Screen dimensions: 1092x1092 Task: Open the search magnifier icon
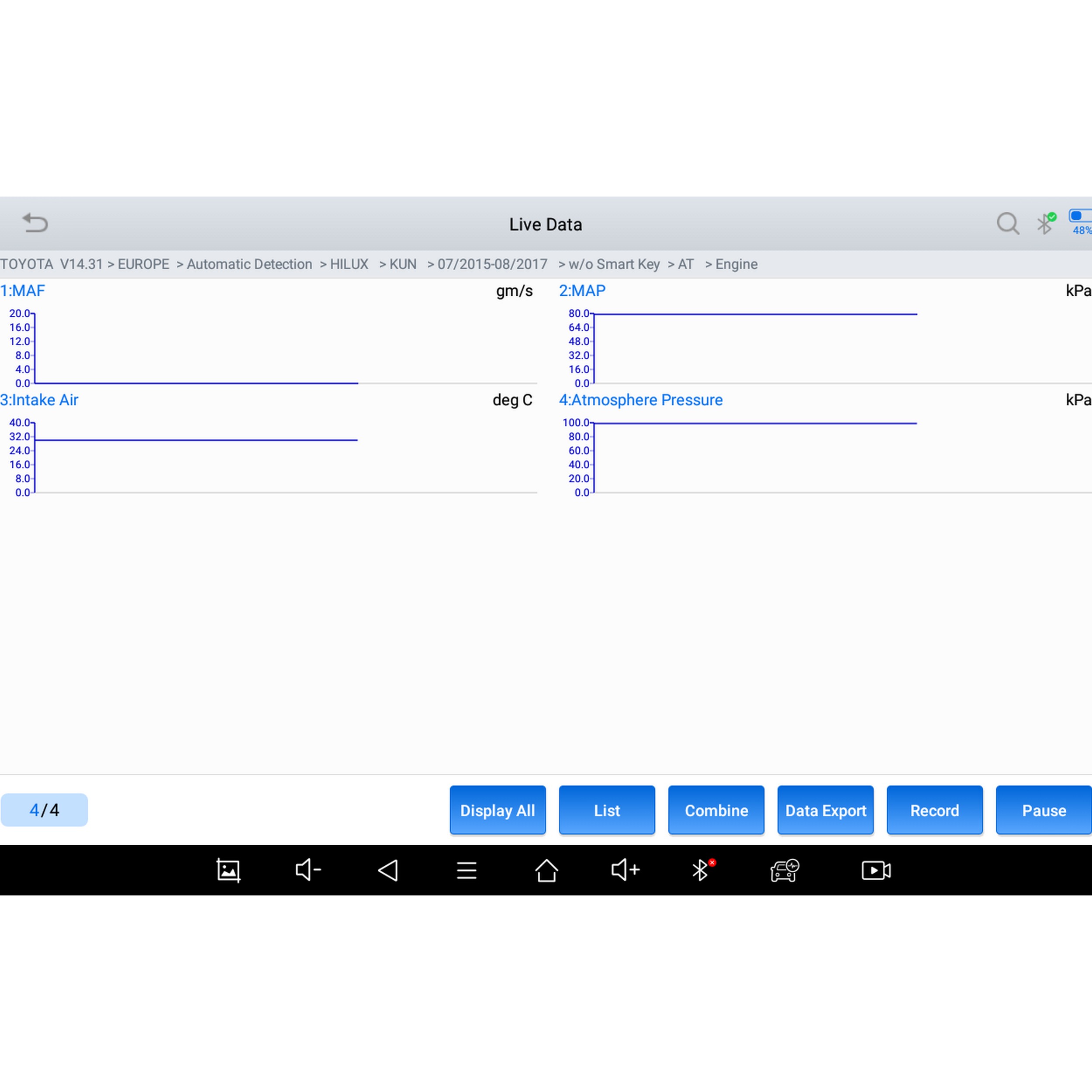[1008, 223]
